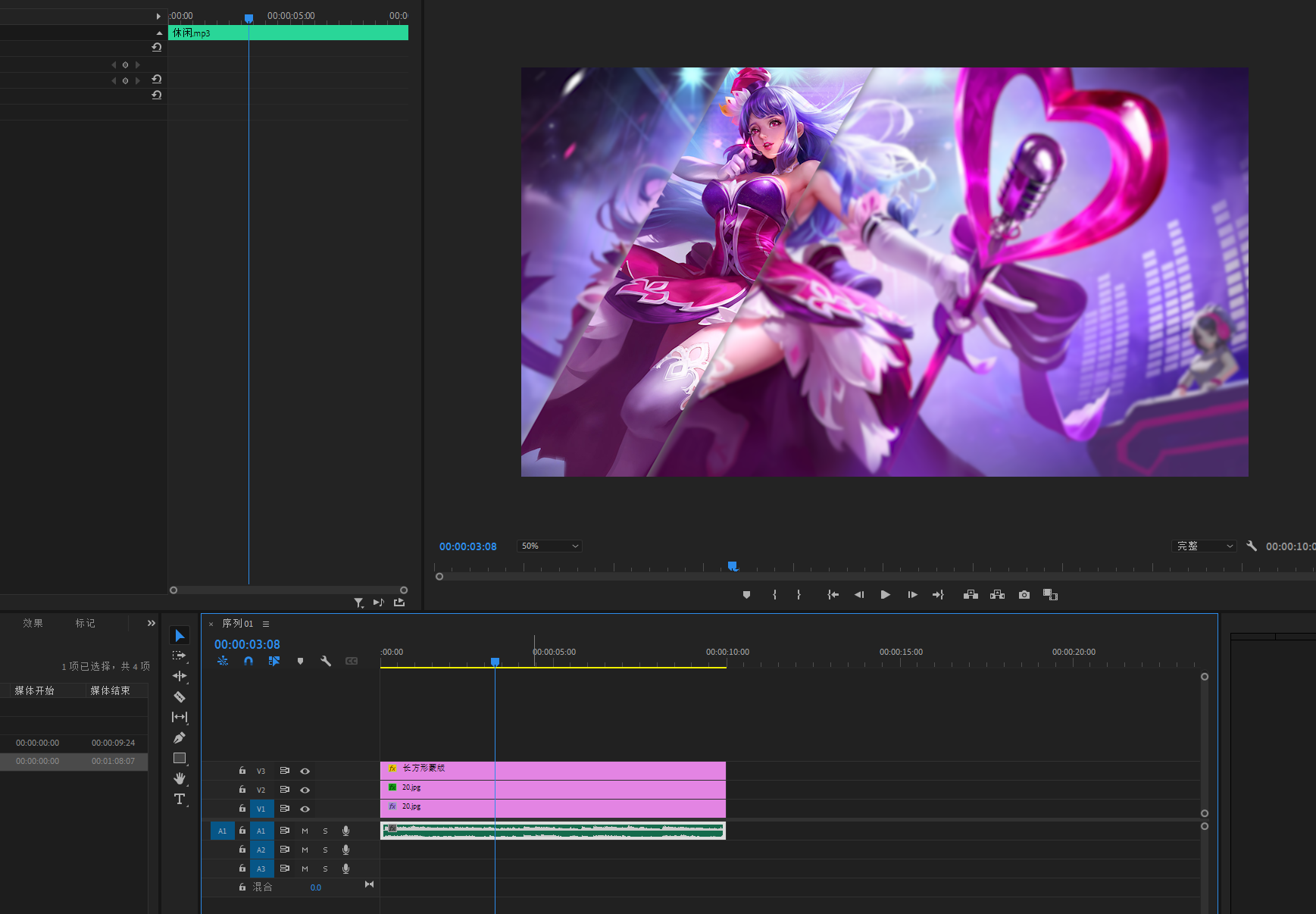This screenshot has width=1316, height=914.
Task: Select the Pen tool
Action: tap(180, 737)
